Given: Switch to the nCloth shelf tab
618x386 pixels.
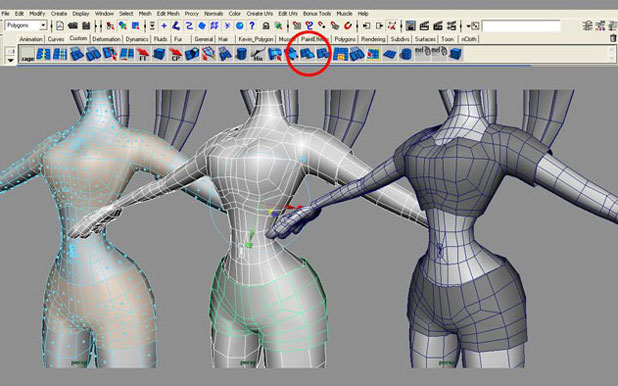Looking at the screenshot, I should click(469, 39).
